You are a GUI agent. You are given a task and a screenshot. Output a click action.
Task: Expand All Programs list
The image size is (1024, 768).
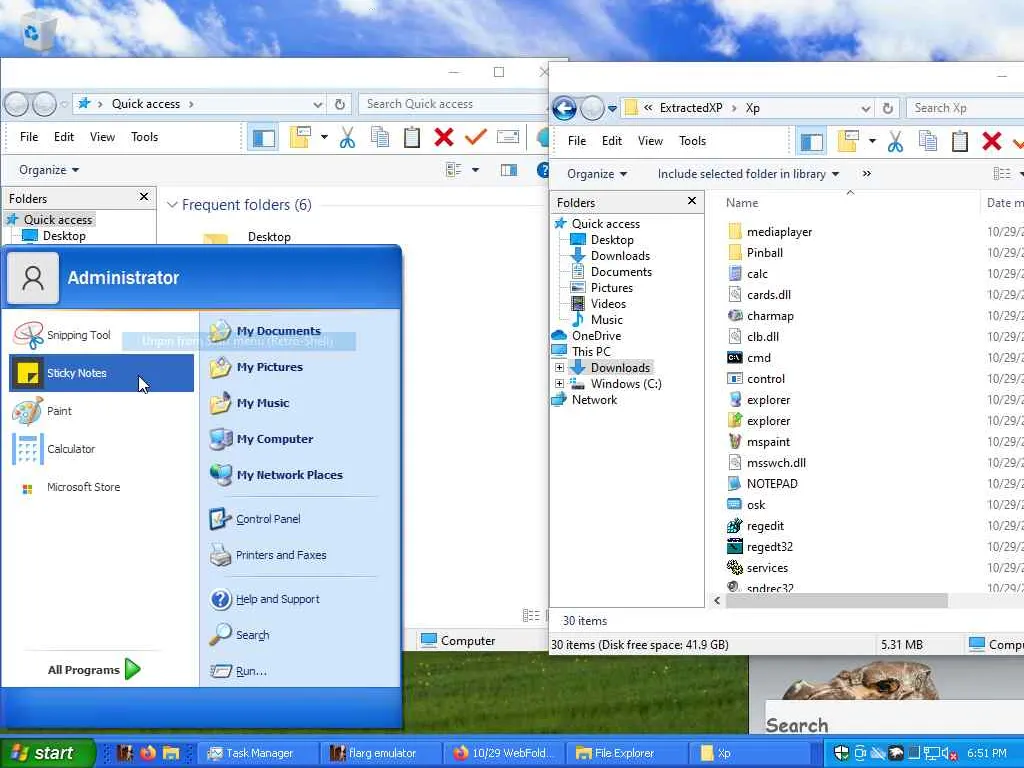pos(94,669)
